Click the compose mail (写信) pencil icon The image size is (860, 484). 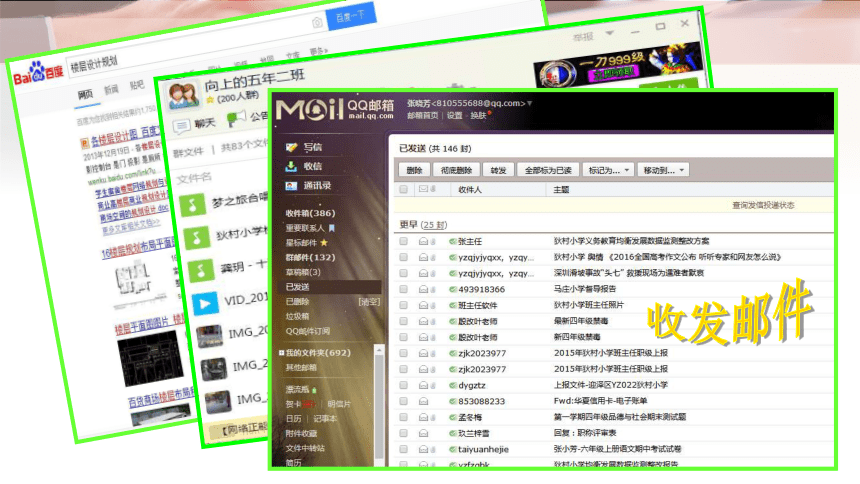tap(291, 147)
